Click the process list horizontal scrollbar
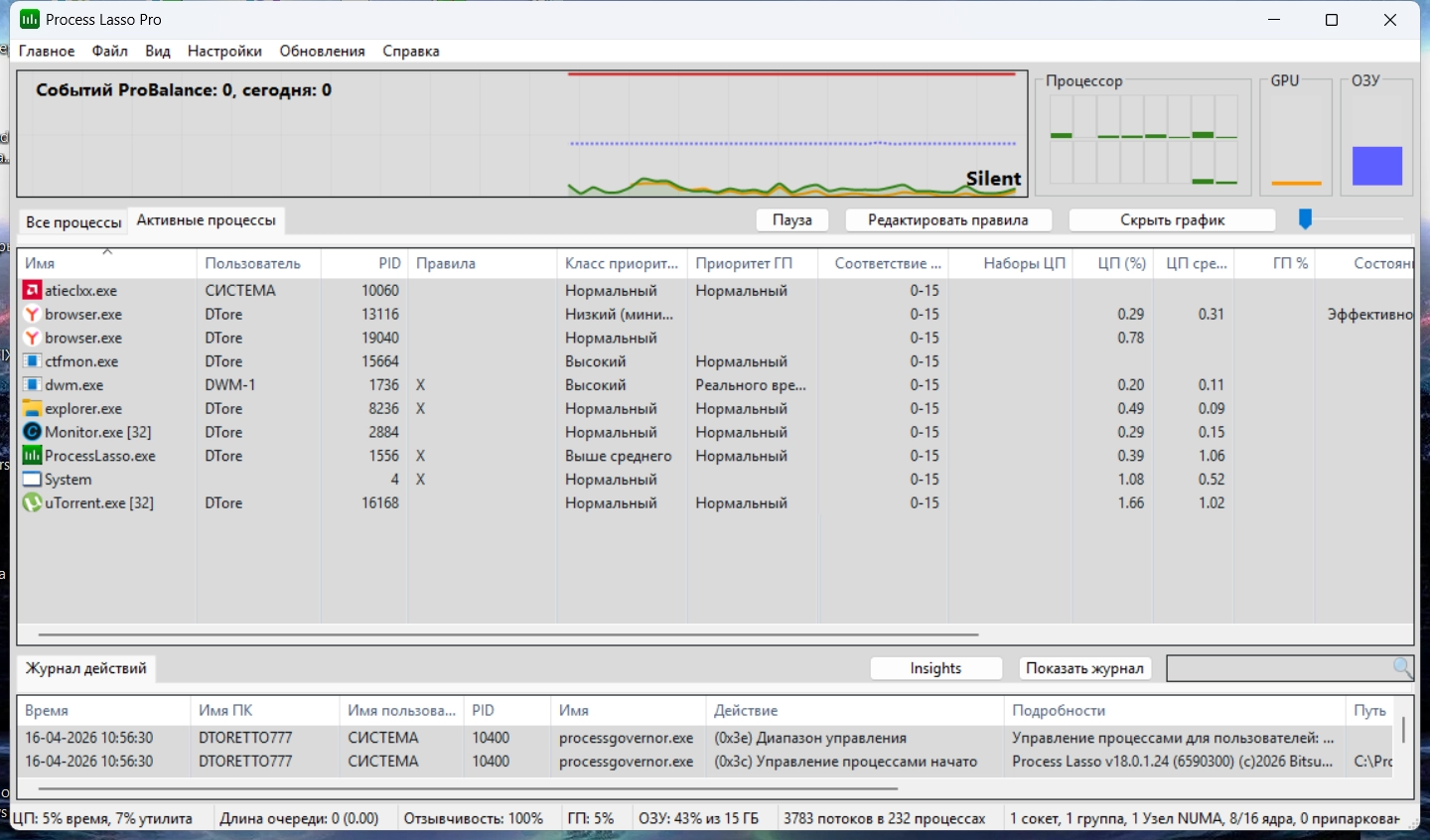This screenshot has width=1430, height=840. 508,634
